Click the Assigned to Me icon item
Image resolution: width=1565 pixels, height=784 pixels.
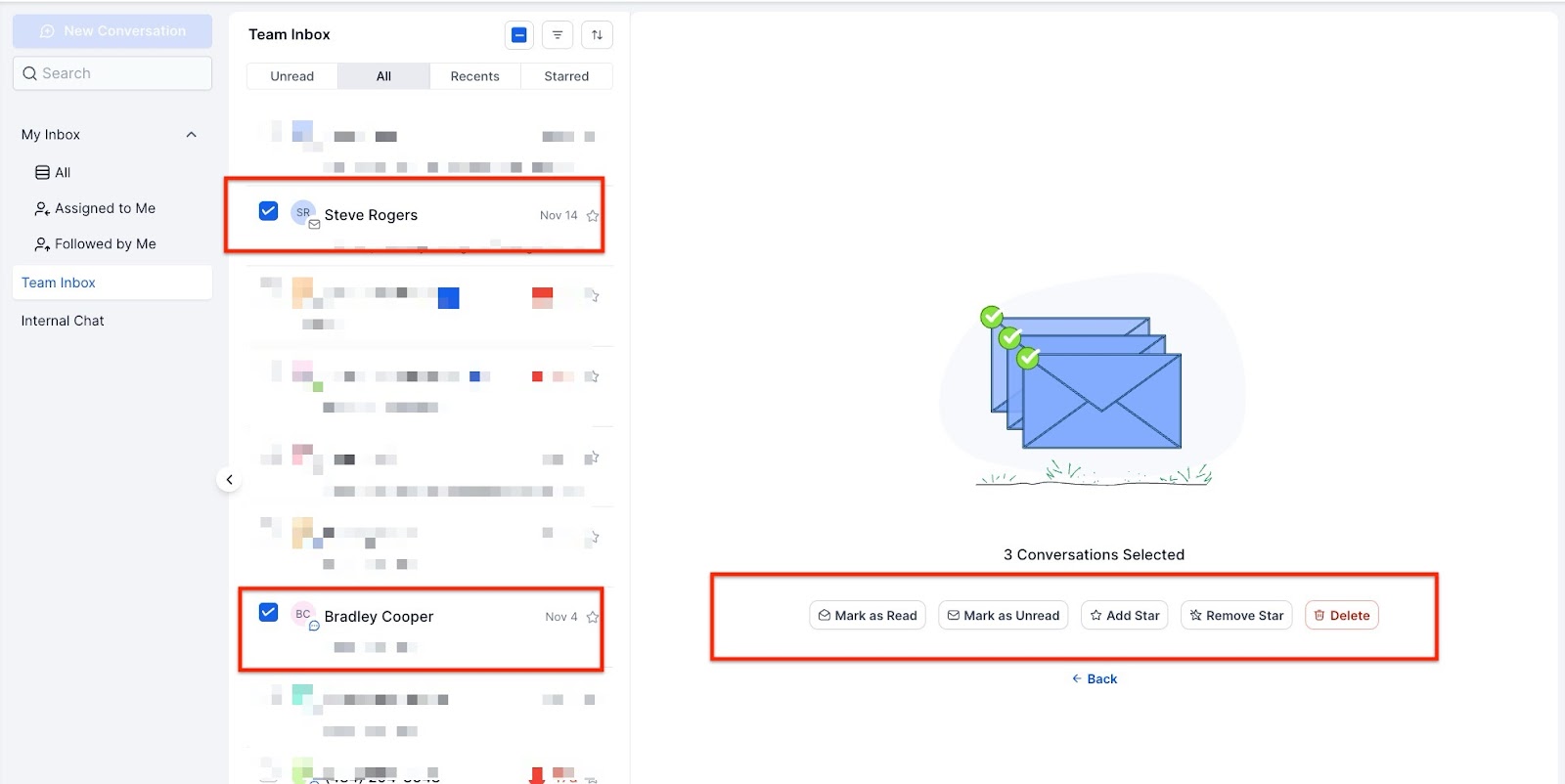(x=95, y=208)
